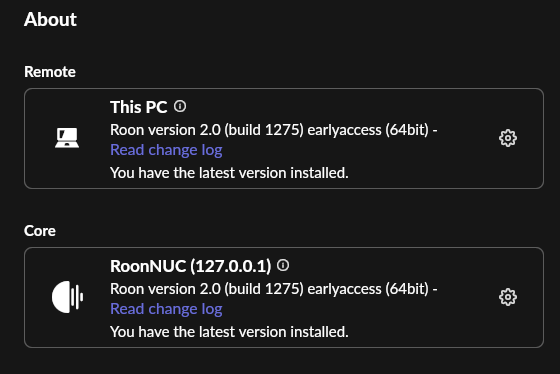
Task: Click the word earlyaccess in the Core card
Action: point(344,289)
